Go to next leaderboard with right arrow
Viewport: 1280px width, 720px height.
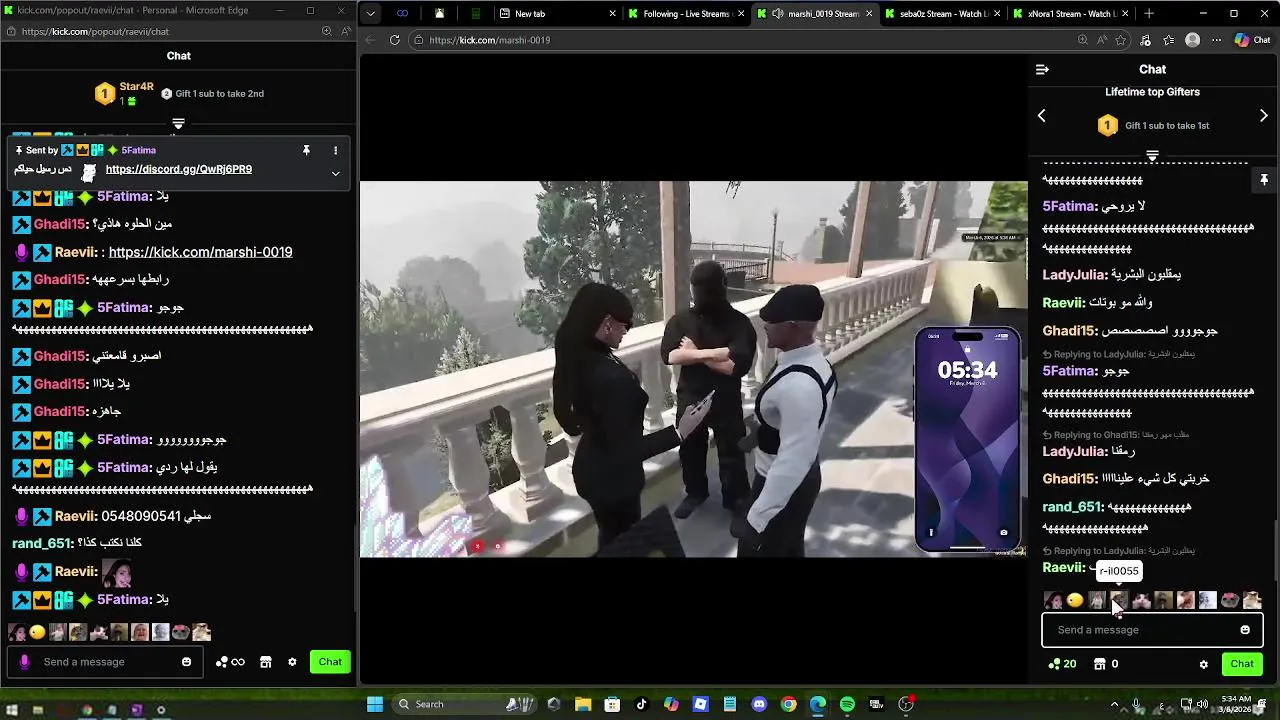pos(1263,116)
